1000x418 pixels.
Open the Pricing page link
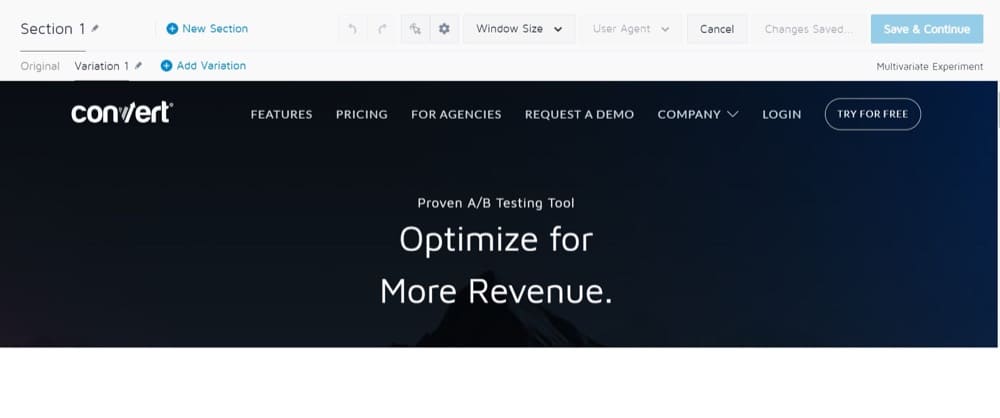pyautogui.click(x=361, y=114)
